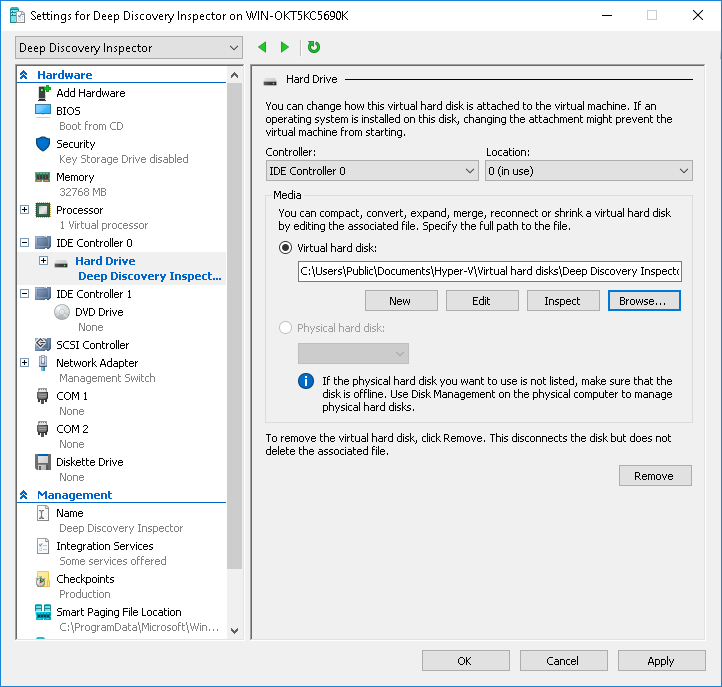Screen dimensions: 722x687
Task: Select Checkpoints in Management section
Action: (85, 579)
